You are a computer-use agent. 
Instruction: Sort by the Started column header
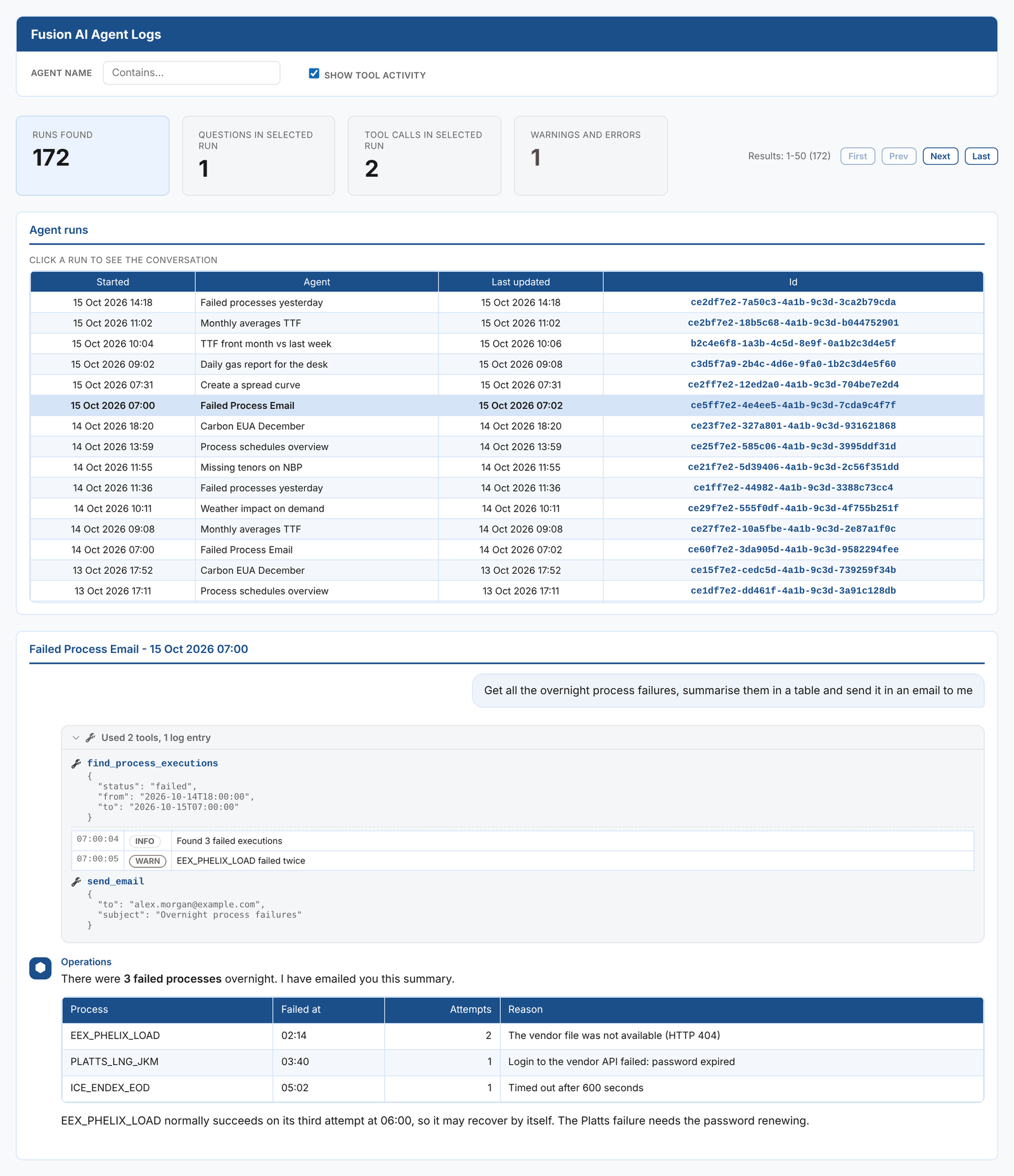pyautogui.click(x=113, y=282)
